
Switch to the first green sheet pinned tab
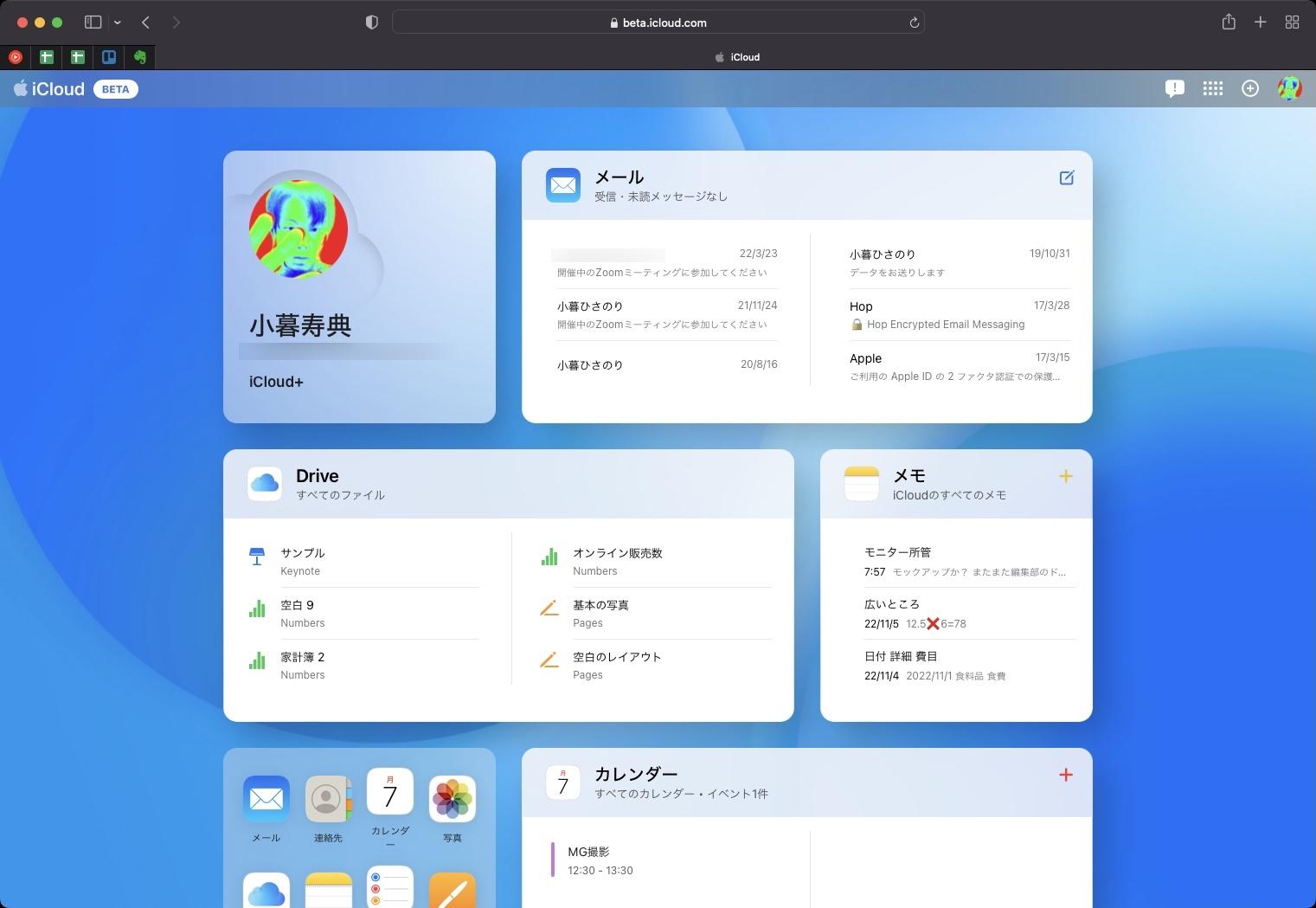pos(47,57)
